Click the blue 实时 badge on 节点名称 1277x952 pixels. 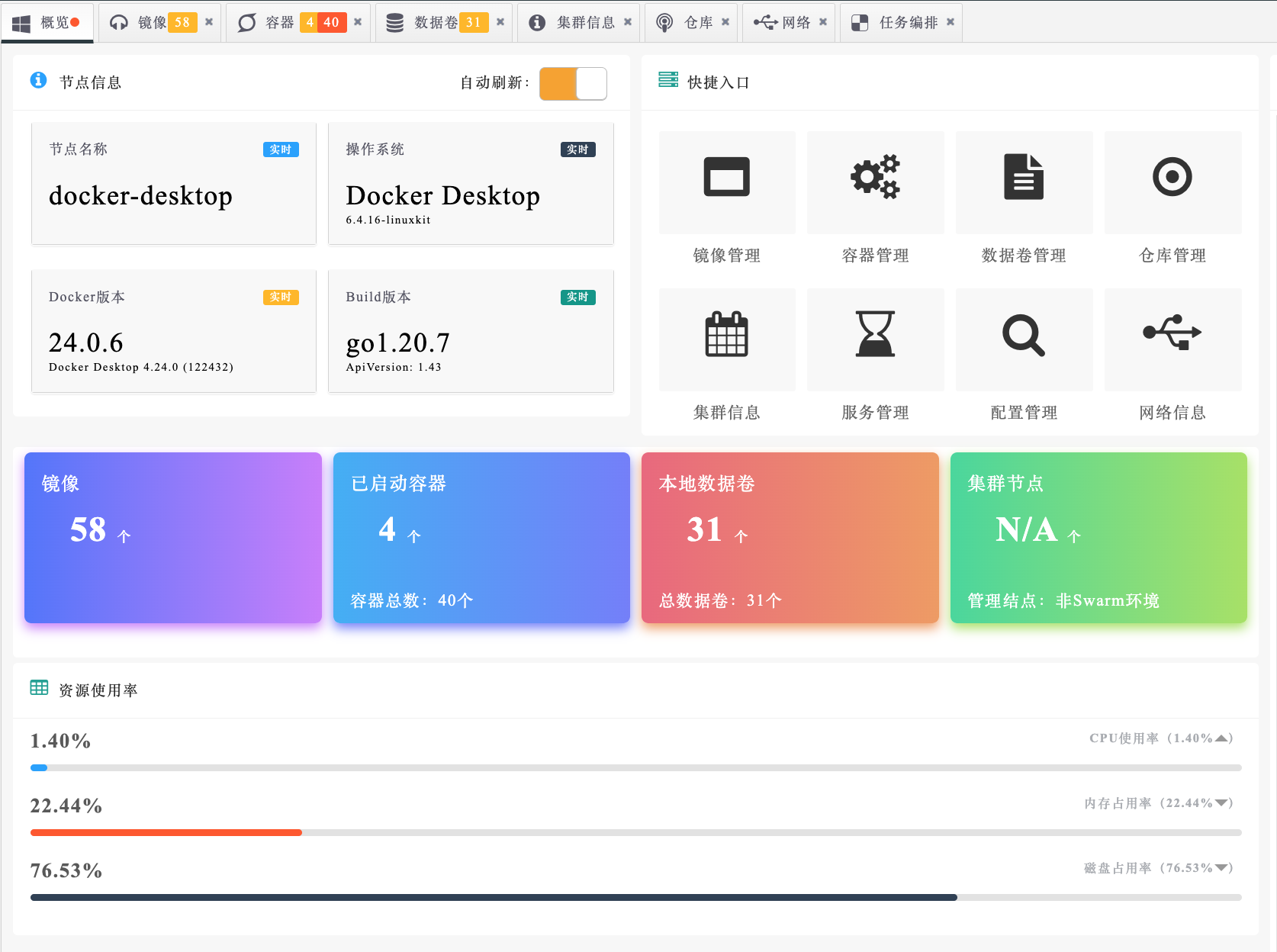[281, 150]
